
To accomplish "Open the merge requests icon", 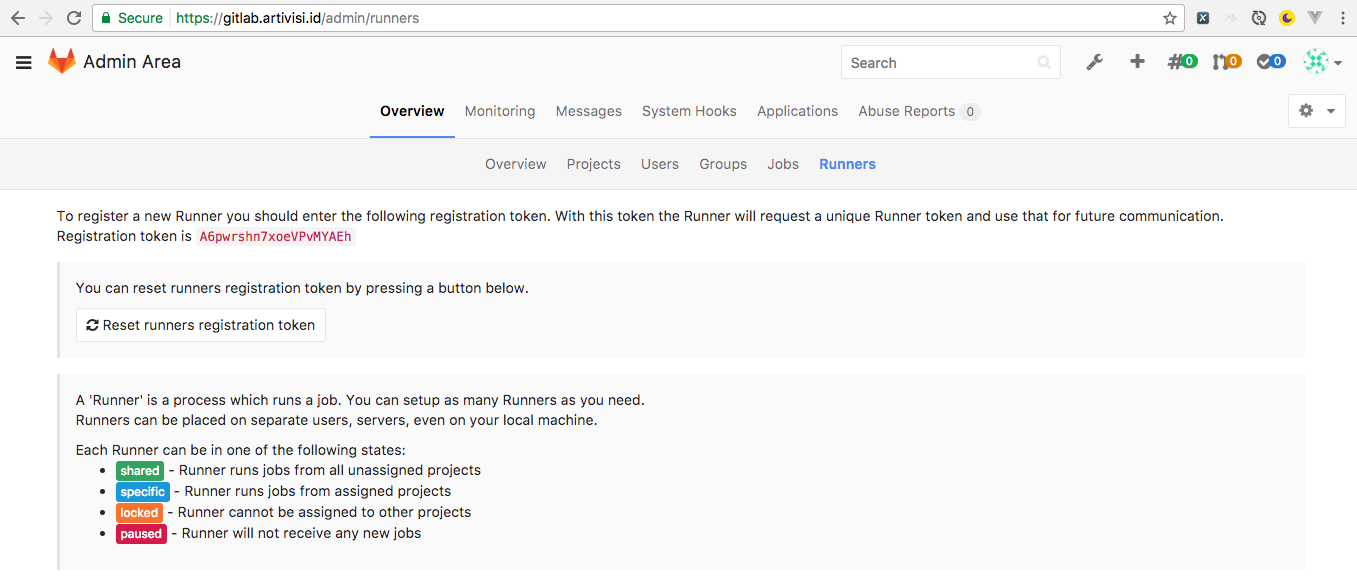I will (1226, 62).
